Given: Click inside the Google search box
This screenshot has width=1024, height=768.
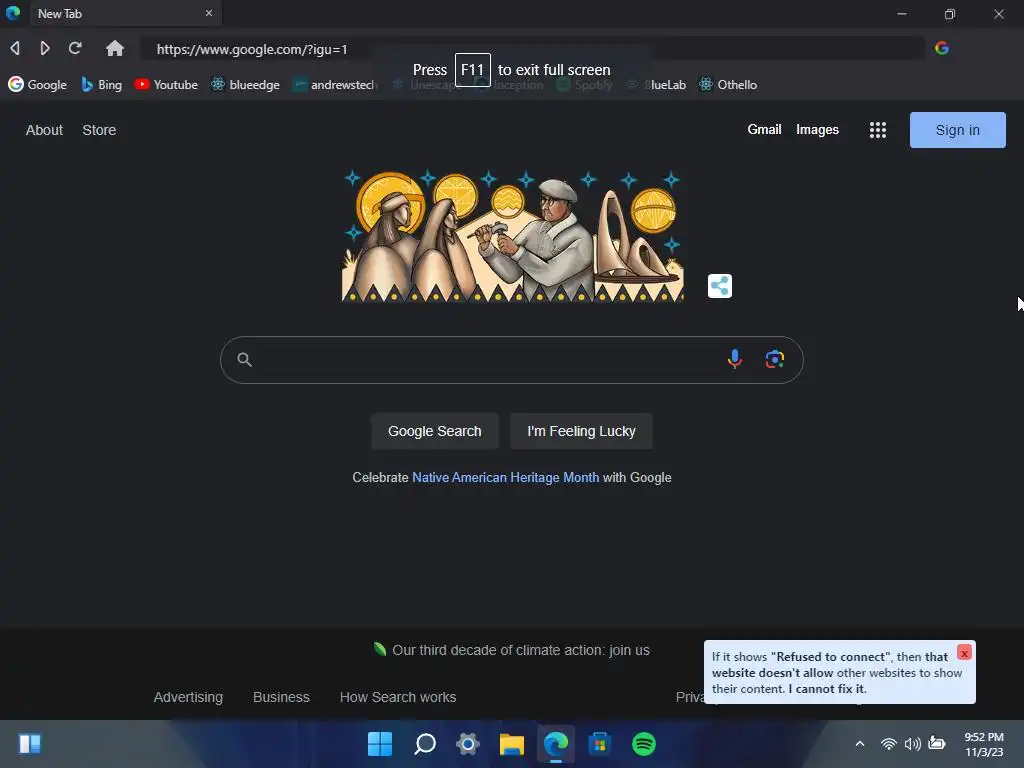Looking at the screenshot, I should [512, 360].
